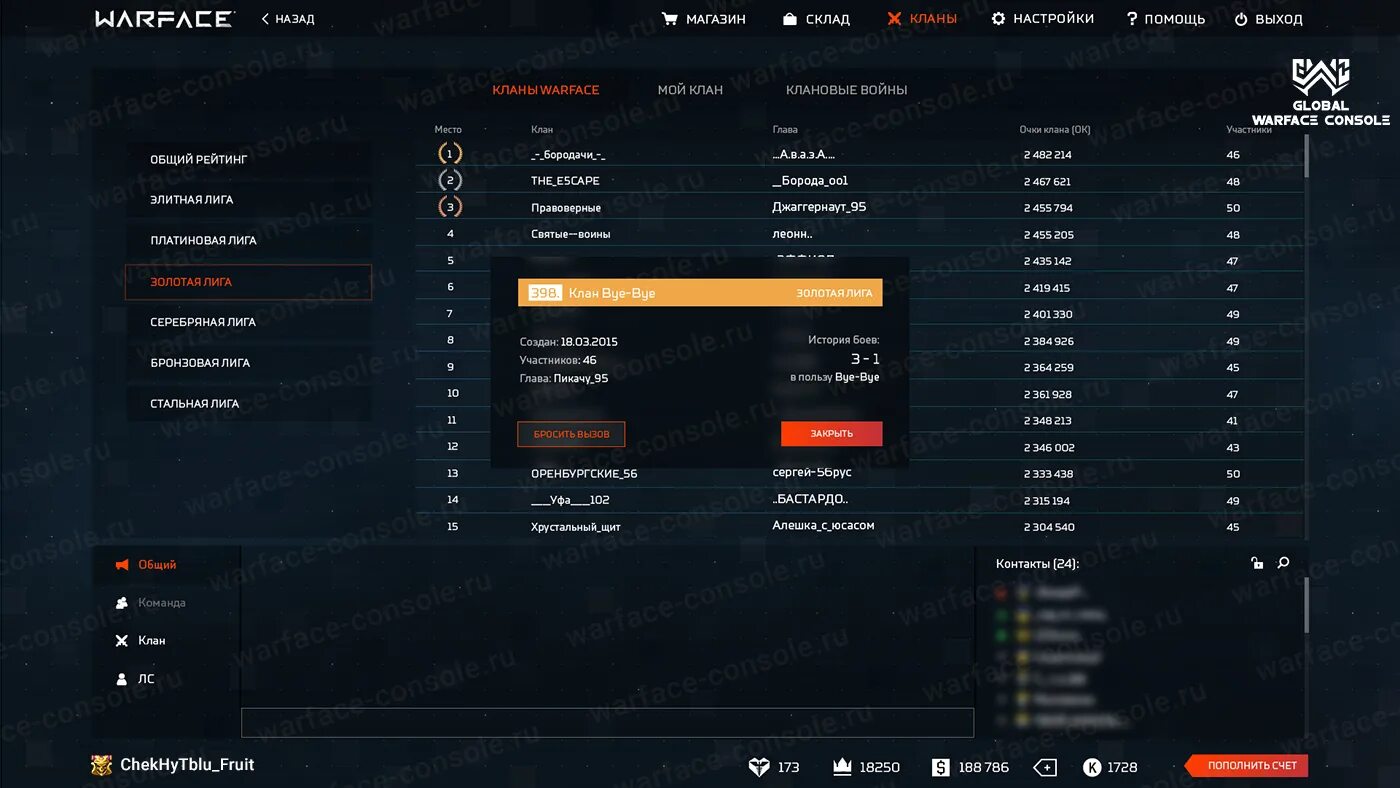The image size is (1400, 788).
Task: Click leader name Джаггернаут_95
Action: (x=819, y=207)
